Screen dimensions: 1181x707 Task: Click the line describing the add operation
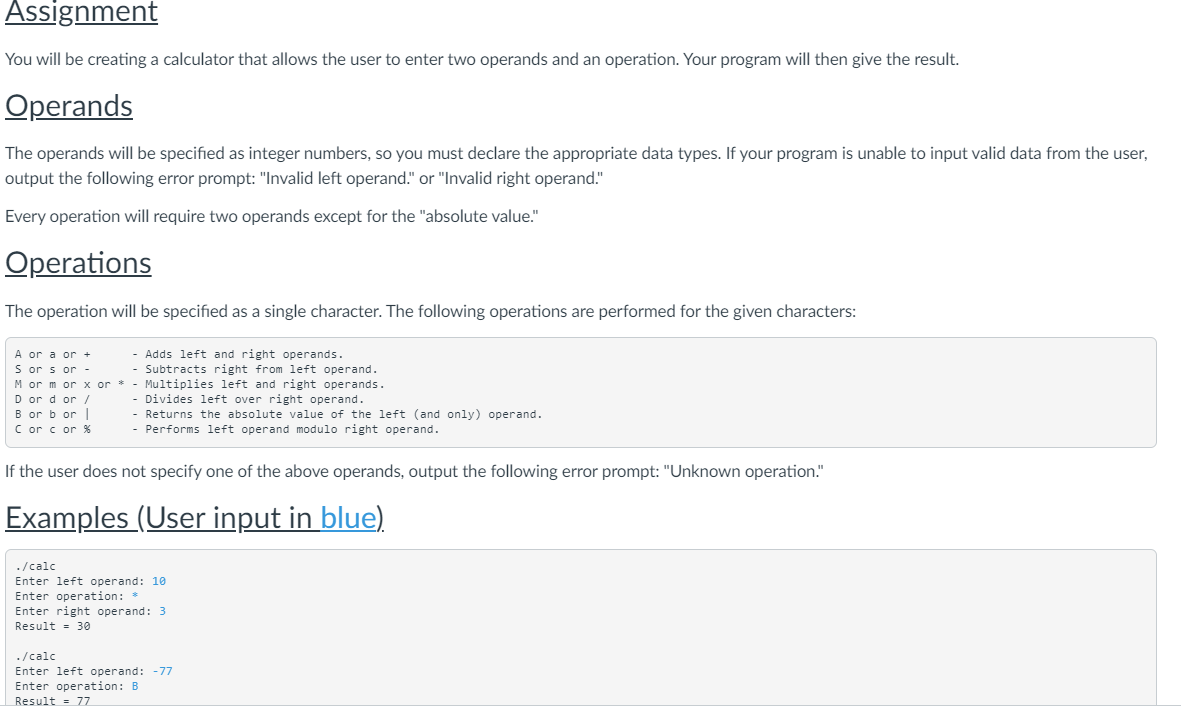[179, 354]
